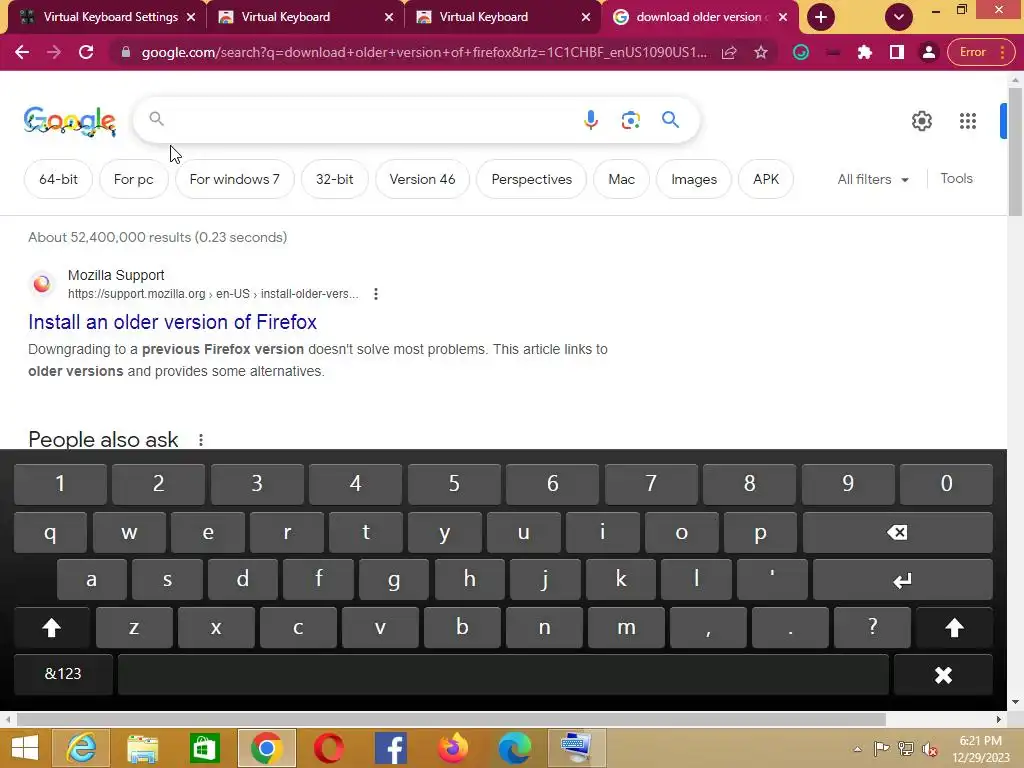
Task: Tap the spacebar on virtual keyboard
Action: point(503,675)
